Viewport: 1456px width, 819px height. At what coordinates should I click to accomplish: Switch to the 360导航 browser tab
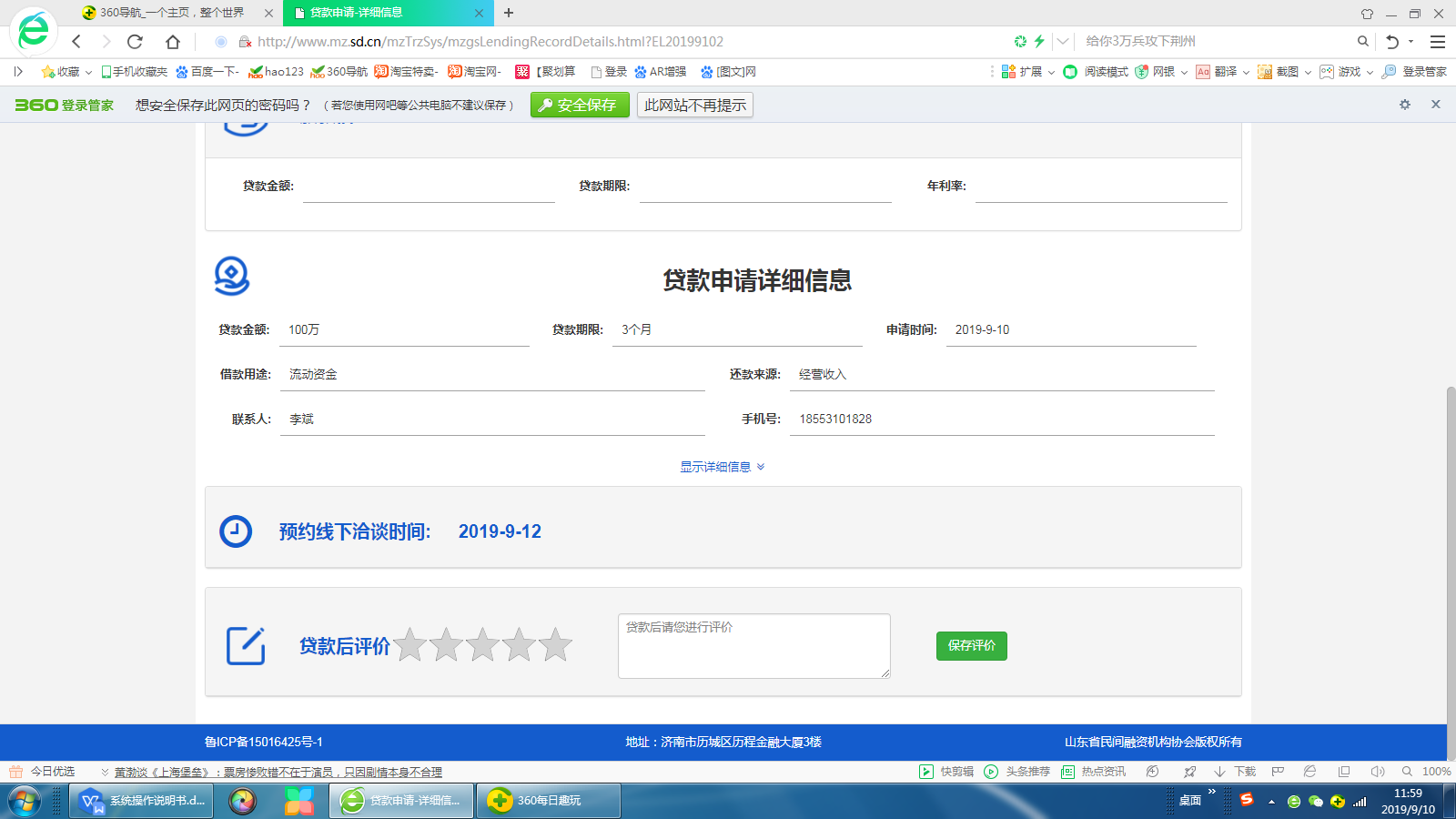coord(173,13)
